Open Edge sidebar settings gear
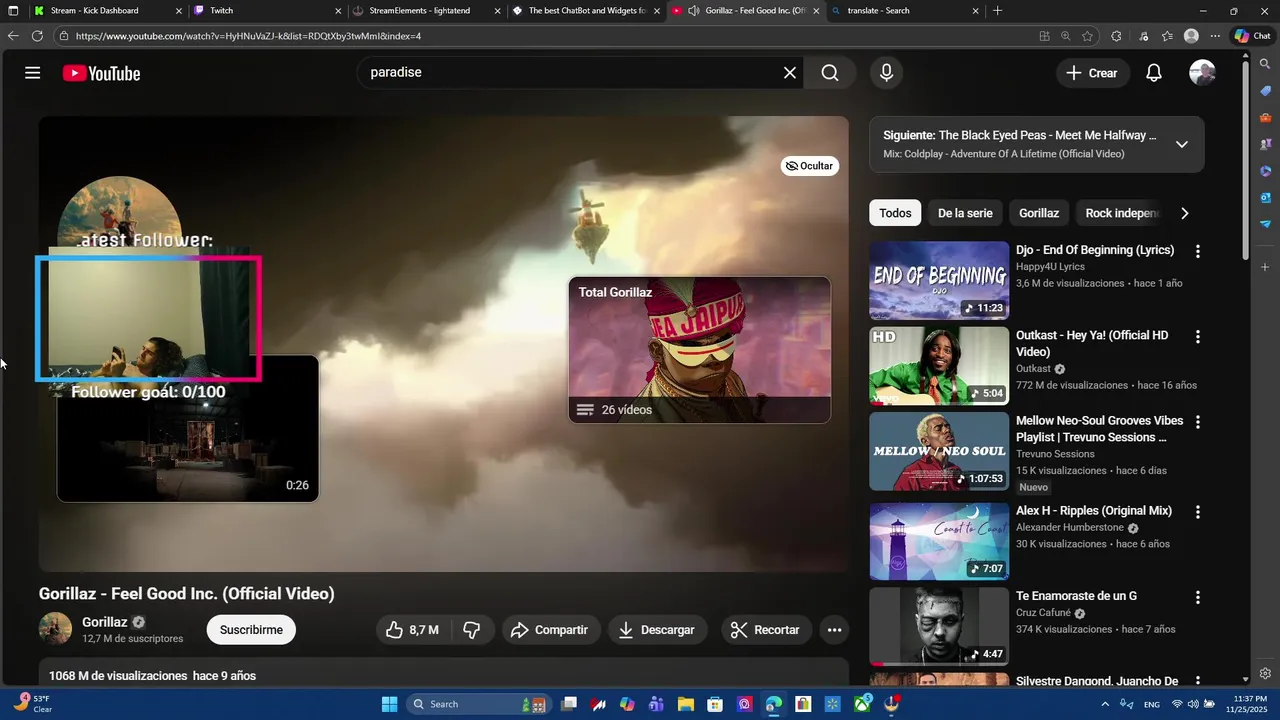The image size is (1280, 720). tap(1265, 673)
